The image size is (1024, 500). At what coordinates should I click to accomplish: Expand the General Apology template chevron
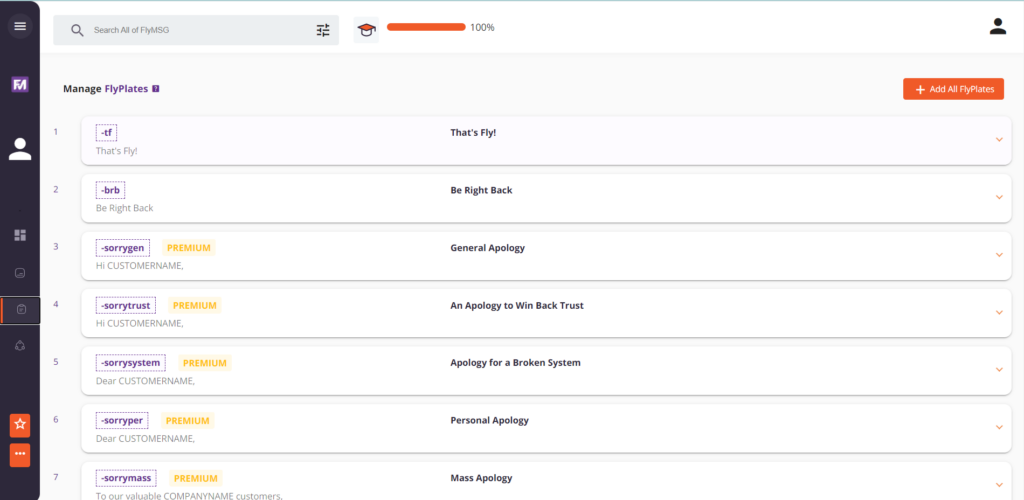[x=998, y=255]
